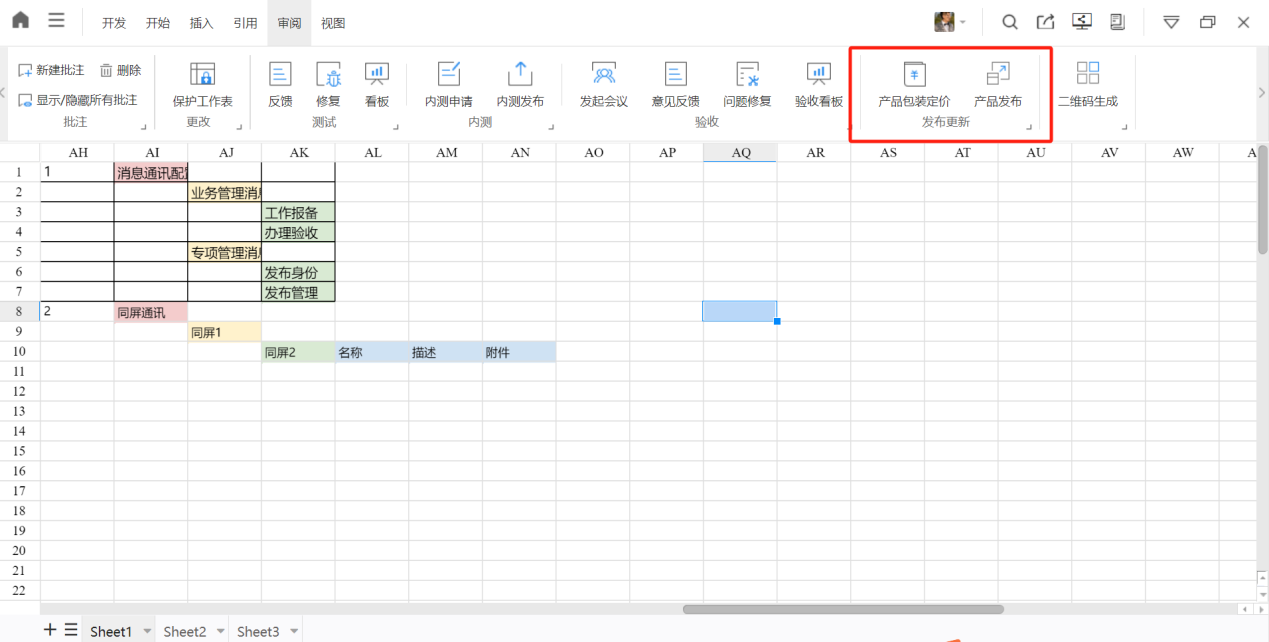This screenshot has width=1269, height=642.
Task: Select the cell containing 工作报备
Action: click(298, 212)
